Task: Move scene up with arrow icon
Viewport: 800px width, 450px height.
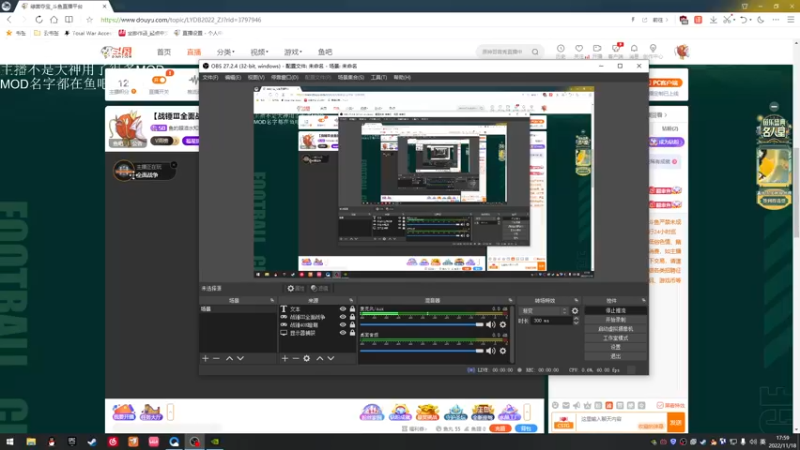Action: 229,359
